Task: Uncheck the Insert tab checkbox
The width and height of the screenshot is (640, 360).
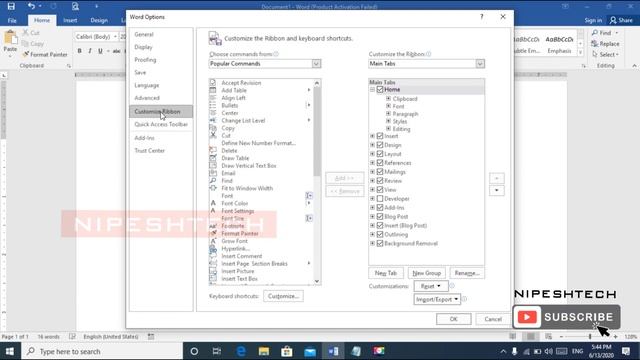Action: [x=380, y=136]
